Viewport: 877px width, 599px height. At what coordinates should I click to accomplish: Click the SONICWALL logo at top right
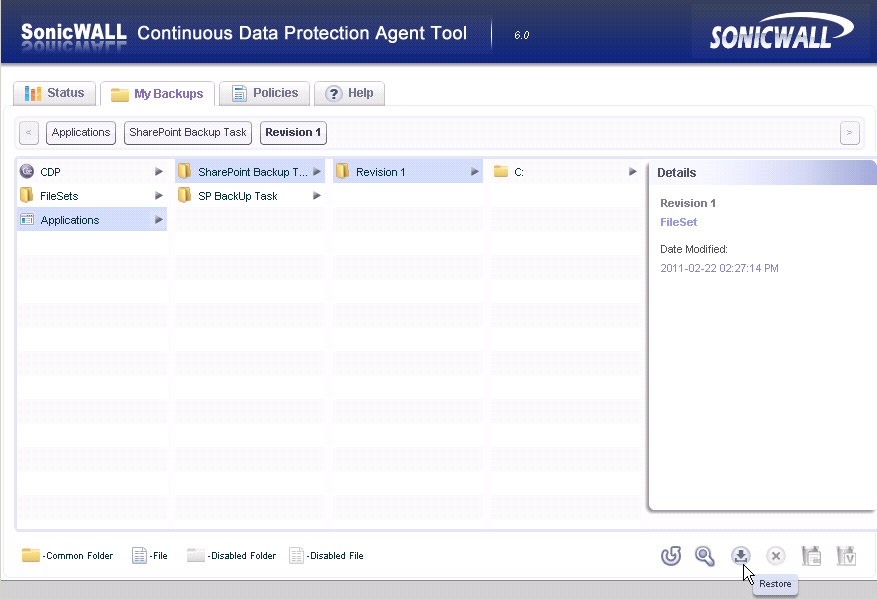pyautogui.click(x=781, y=32)
